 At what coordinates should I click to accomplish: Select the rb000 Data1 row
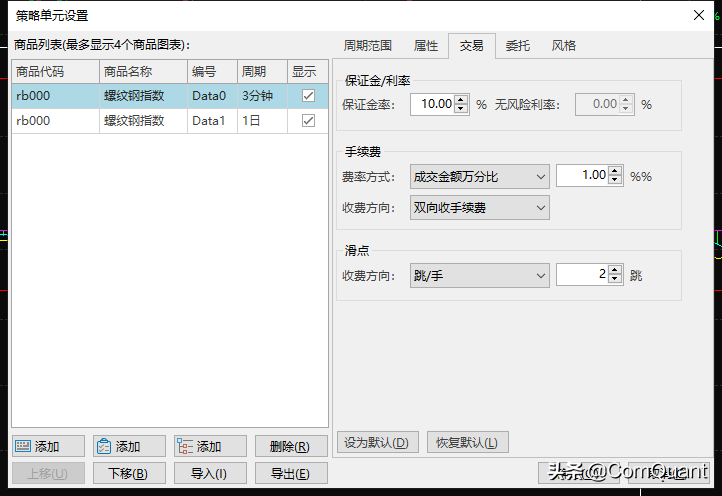pyautogui.click(x=170, y=121)
